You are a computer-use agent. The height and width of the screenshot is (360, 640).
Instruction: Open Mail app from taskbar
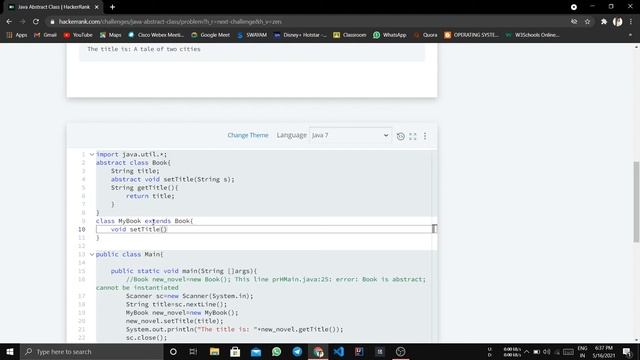(256, 351)
